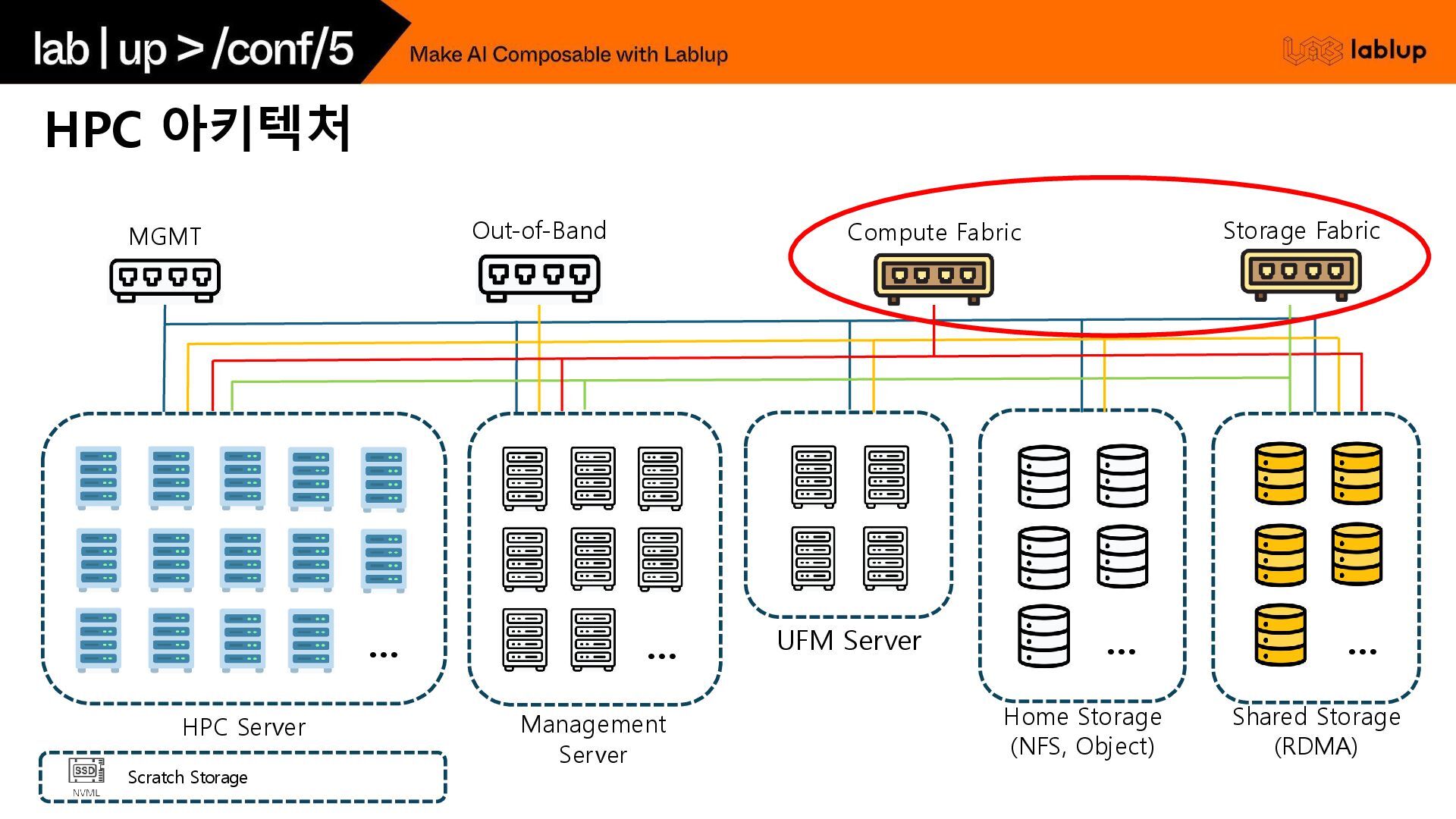Image resolution: width=1456 pixels, height=819 pixels.
Task: Click the 'Scratch Storage' label
Action: [x=187, y=777]
